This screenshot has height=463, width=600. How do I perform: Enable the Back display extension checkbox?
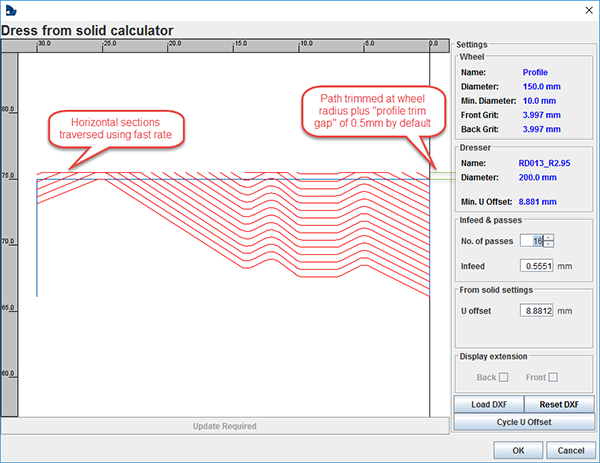tap(504, 377)
